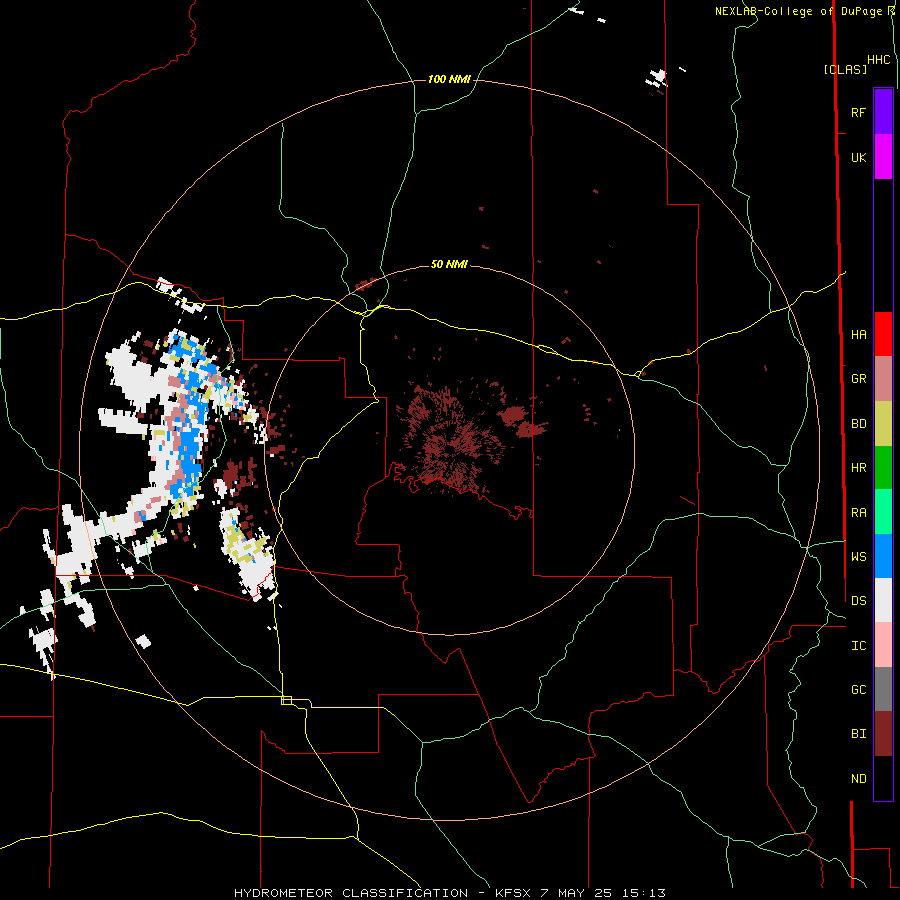900x900 pixels.
Task: Click the HA red legend swatch
Action: coord(883,334)
